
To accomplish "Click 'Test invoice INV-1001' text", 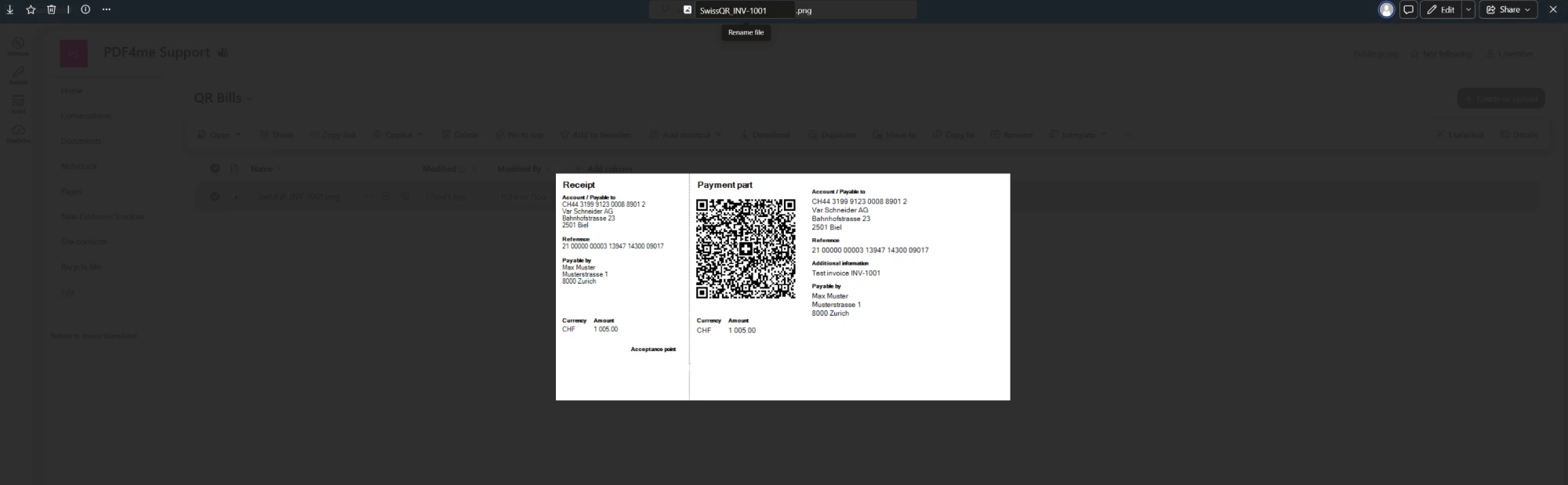I will 846,273.
